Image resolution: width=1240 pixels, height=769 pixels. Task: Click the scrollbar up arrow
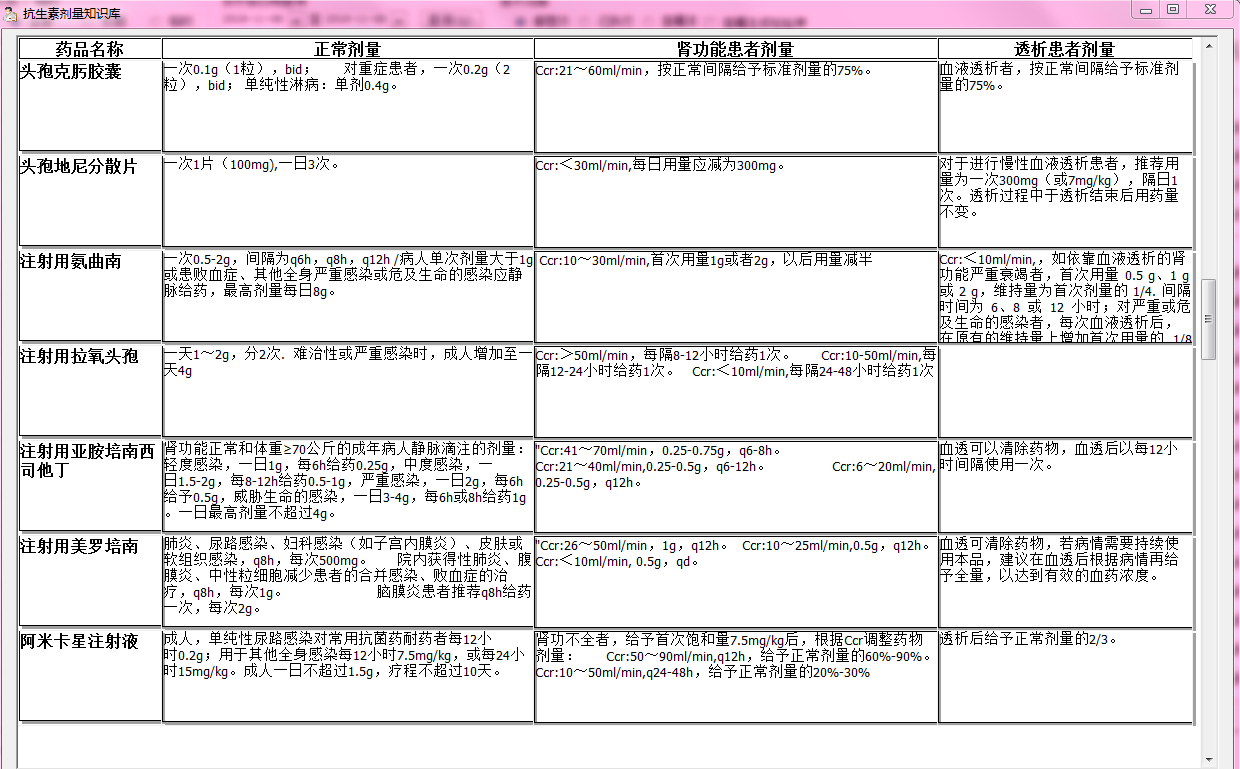tap(1208, 45)
